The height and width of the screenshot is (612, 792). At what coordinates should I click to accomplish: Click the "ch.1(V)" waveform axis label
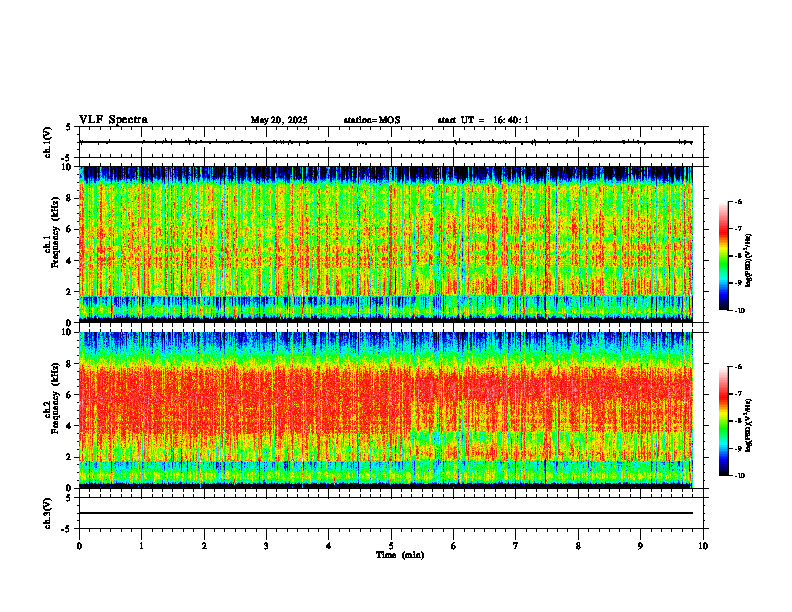coord(48,142)
